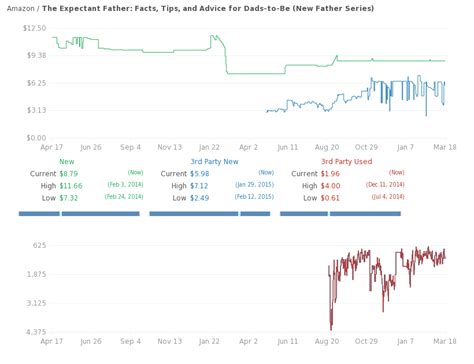Click Jan 22 on price chart axis
Viewport: 474px width, 364px height.
click(209, 147)
